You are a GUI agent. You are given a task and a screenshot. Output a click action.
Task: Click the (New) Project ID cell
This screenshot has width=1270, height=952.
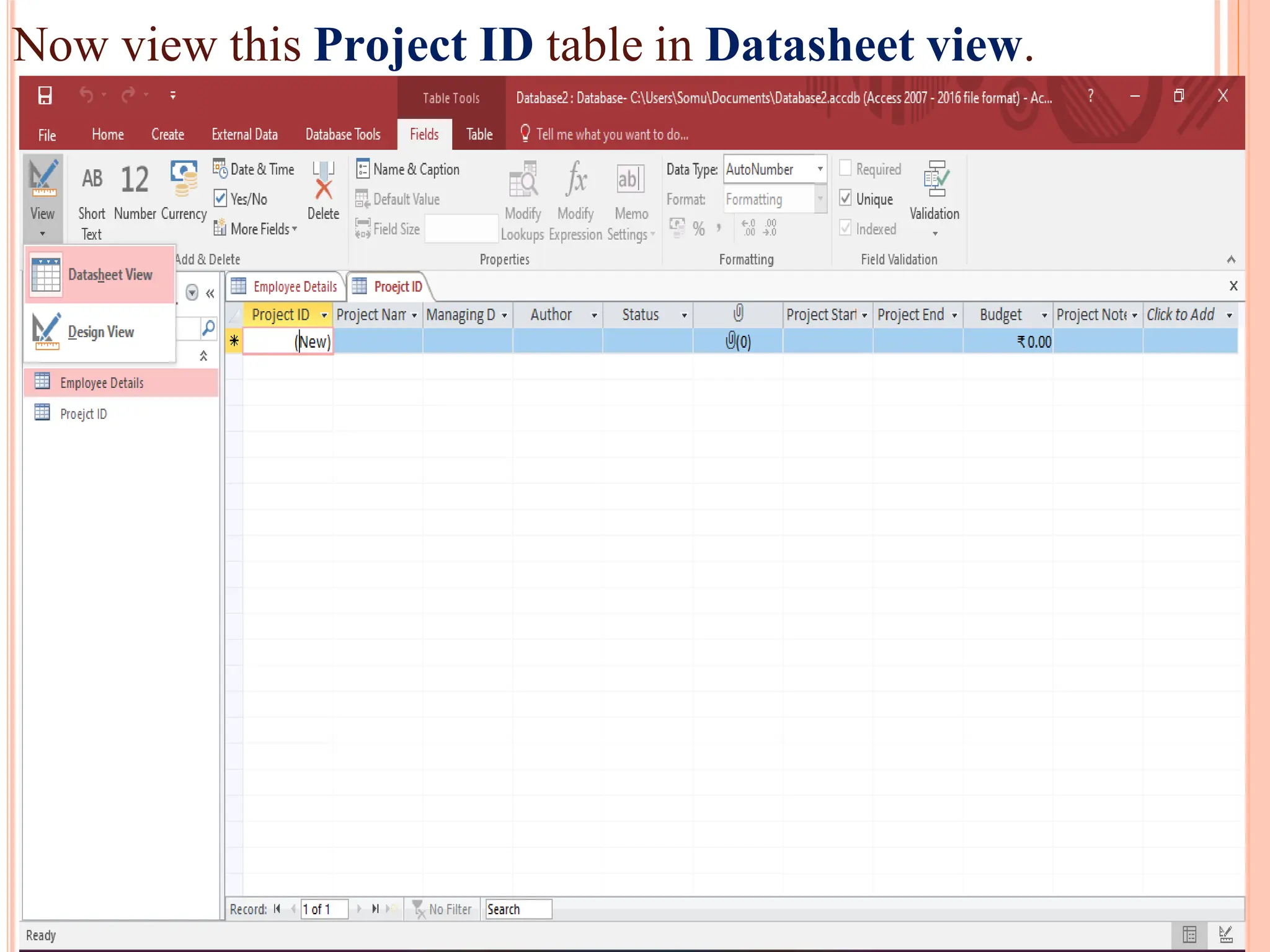(x=288, y=342)
